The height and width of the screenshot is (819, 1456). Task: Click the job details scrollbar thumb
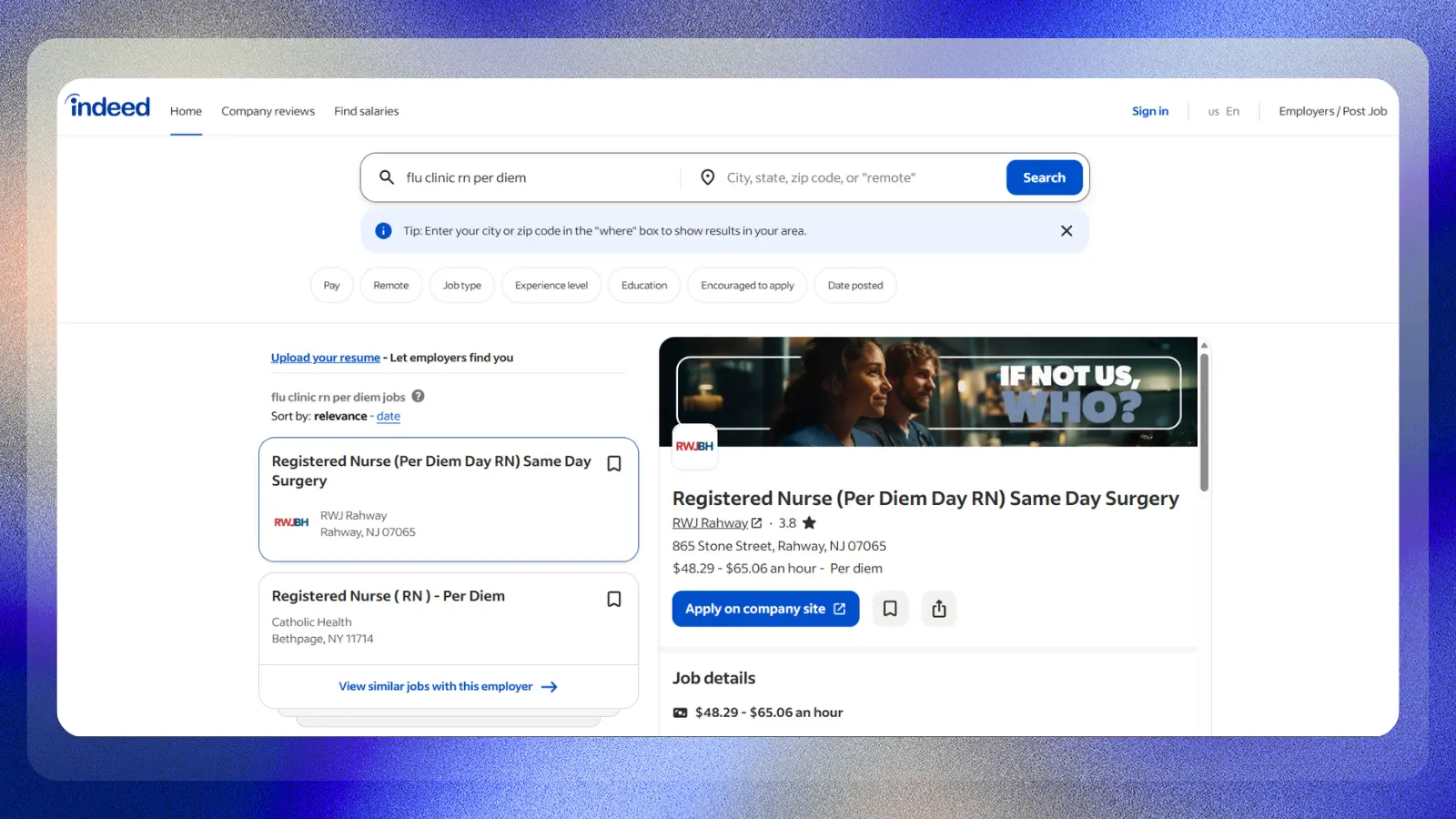coord(1204,422)
